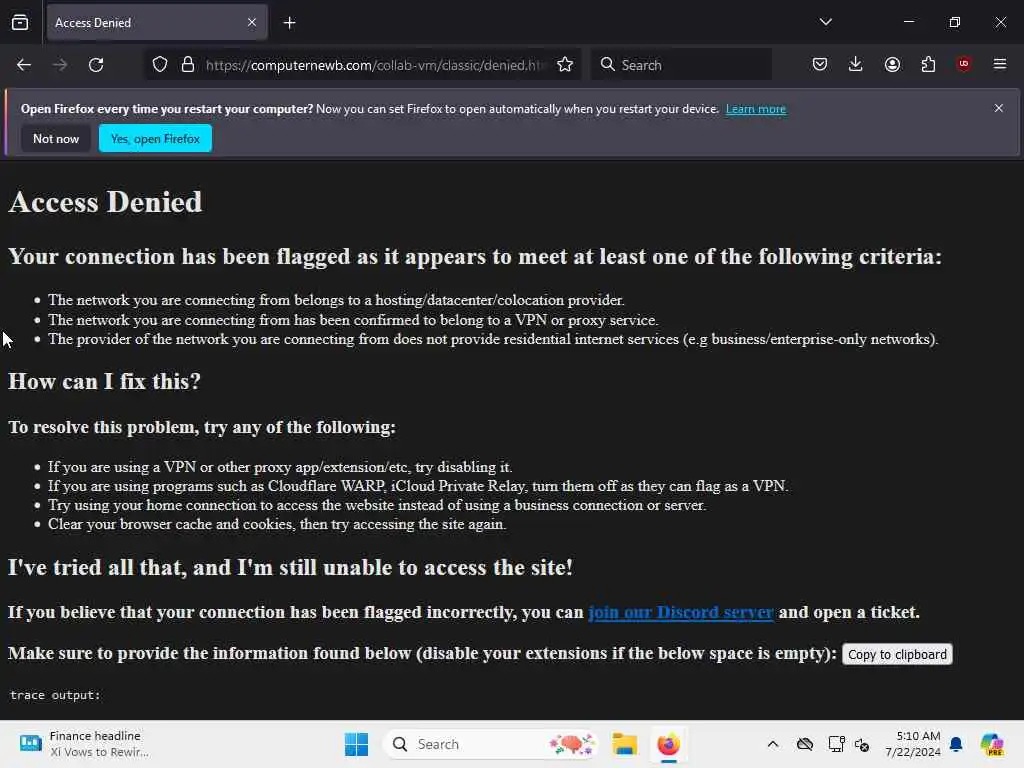Click 'Yes, open Firefox' button
This screenshot has height=768, width=1024.
coord(155,138)
